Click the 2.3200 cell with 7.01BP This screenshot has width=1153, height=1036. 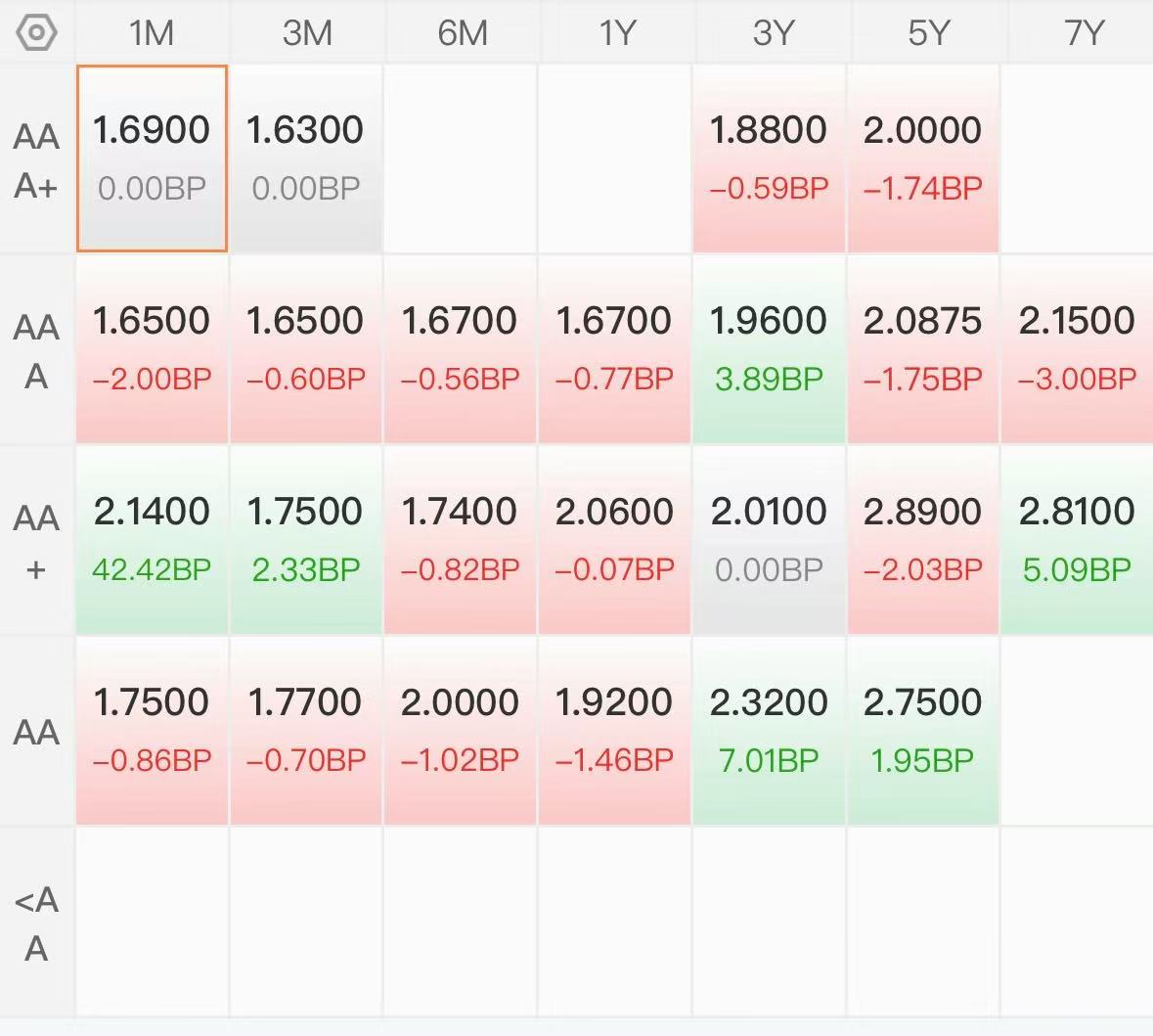[x=769, y=731]
